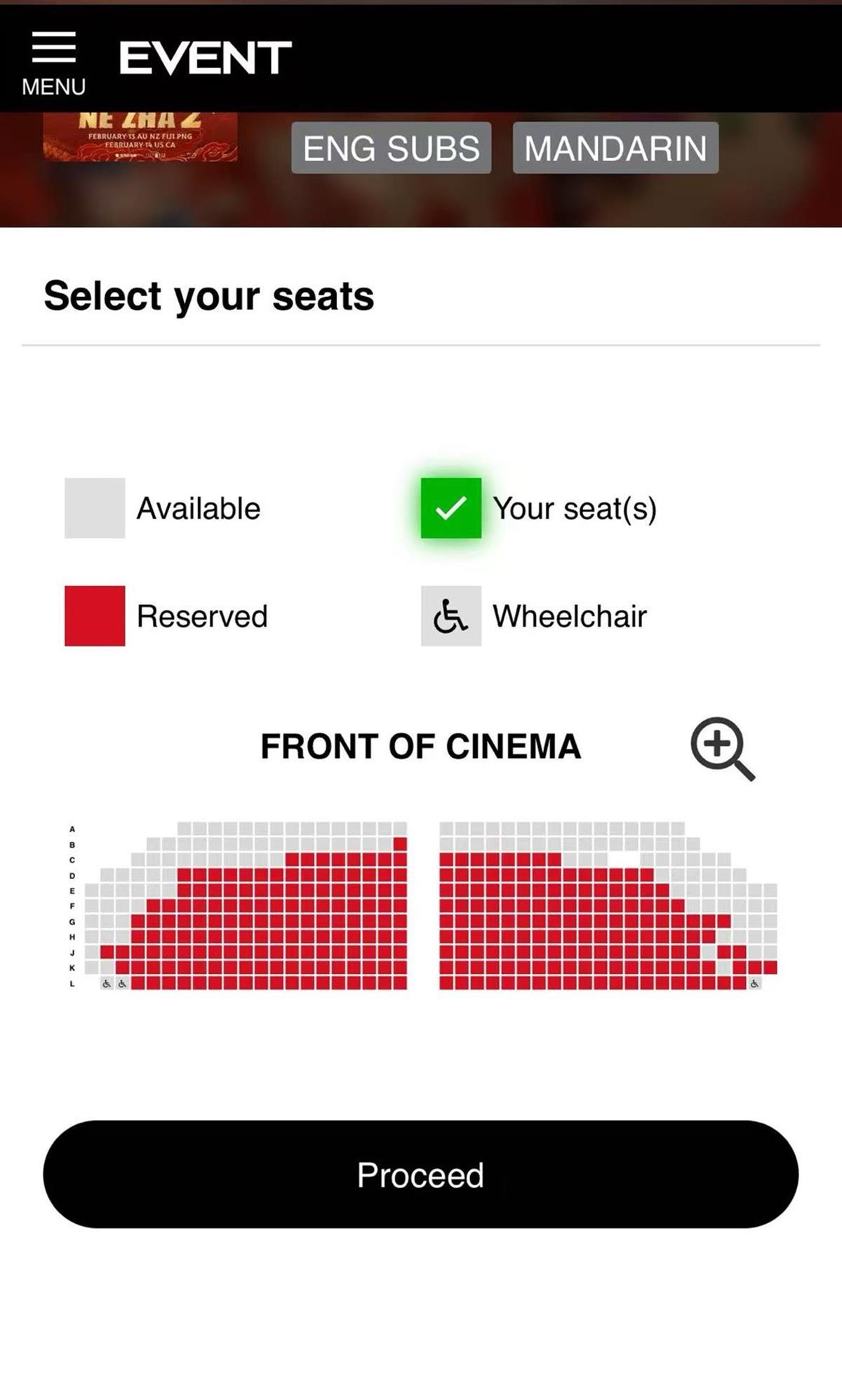Image resolution: width=842 pixels, height=1400 pixels.
Task: Click the gray Available legend swatch
Action: [95, 508]
